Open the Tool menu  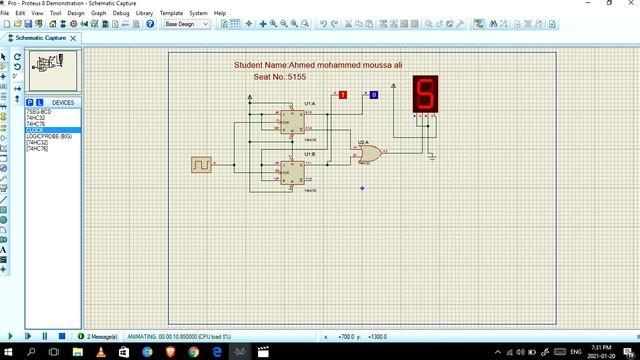coord(55,13)
